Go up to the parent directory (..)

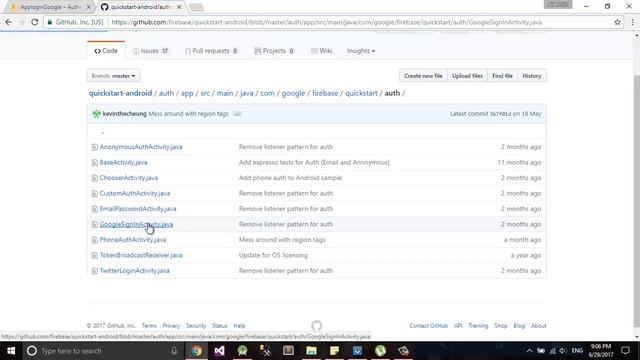click(x=102, y=133)
